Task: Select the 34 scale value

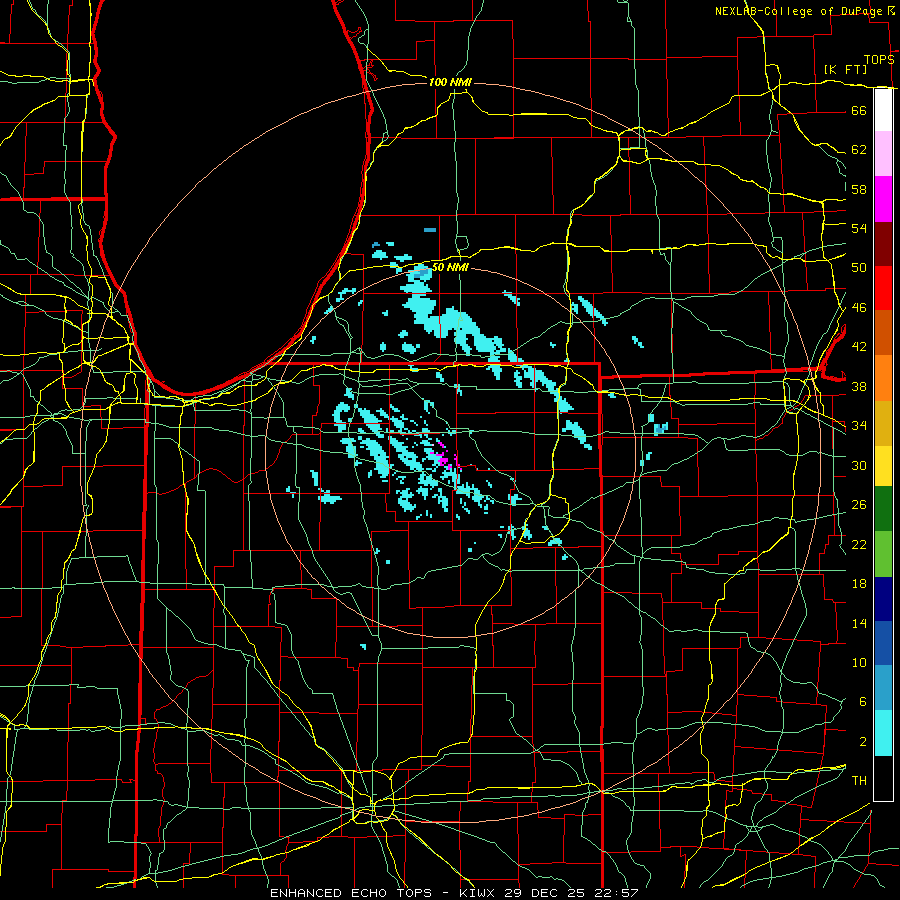Action: click(x=859, y=425)
